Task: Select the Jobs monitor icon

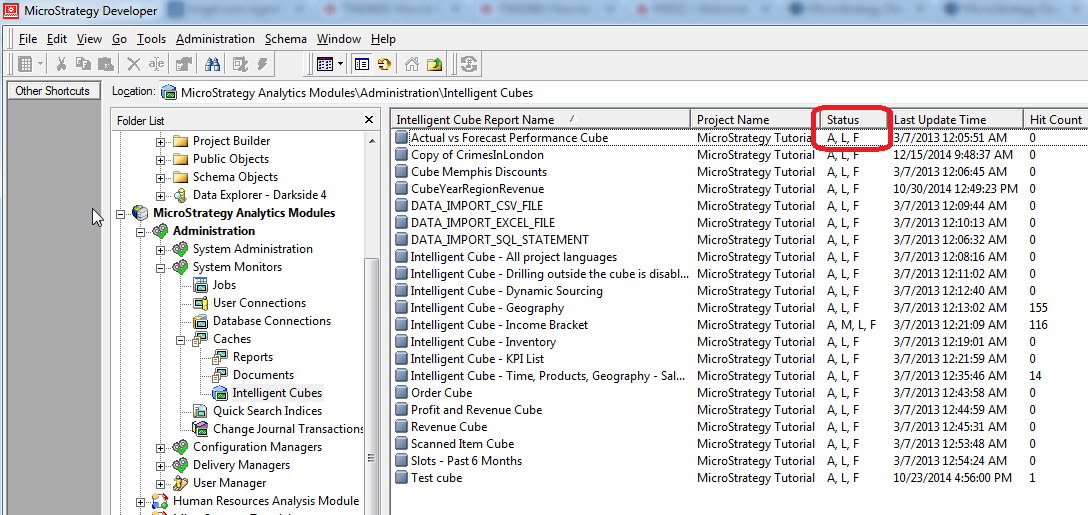Action: tap(201, 285)
